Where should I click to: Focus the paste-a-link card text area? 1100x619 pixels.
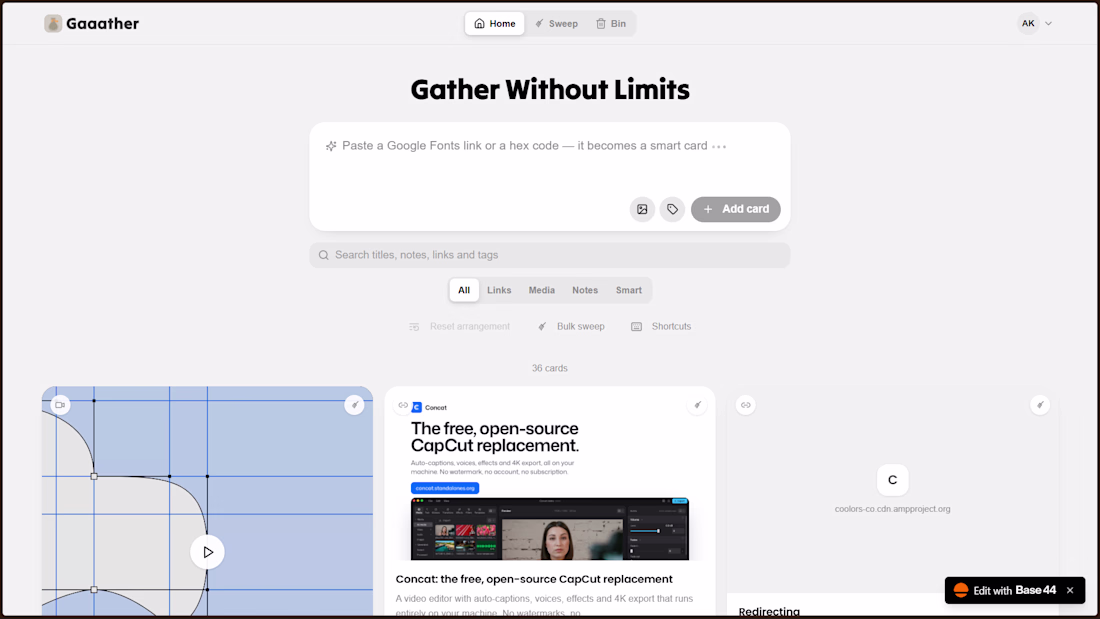[549, 159]
